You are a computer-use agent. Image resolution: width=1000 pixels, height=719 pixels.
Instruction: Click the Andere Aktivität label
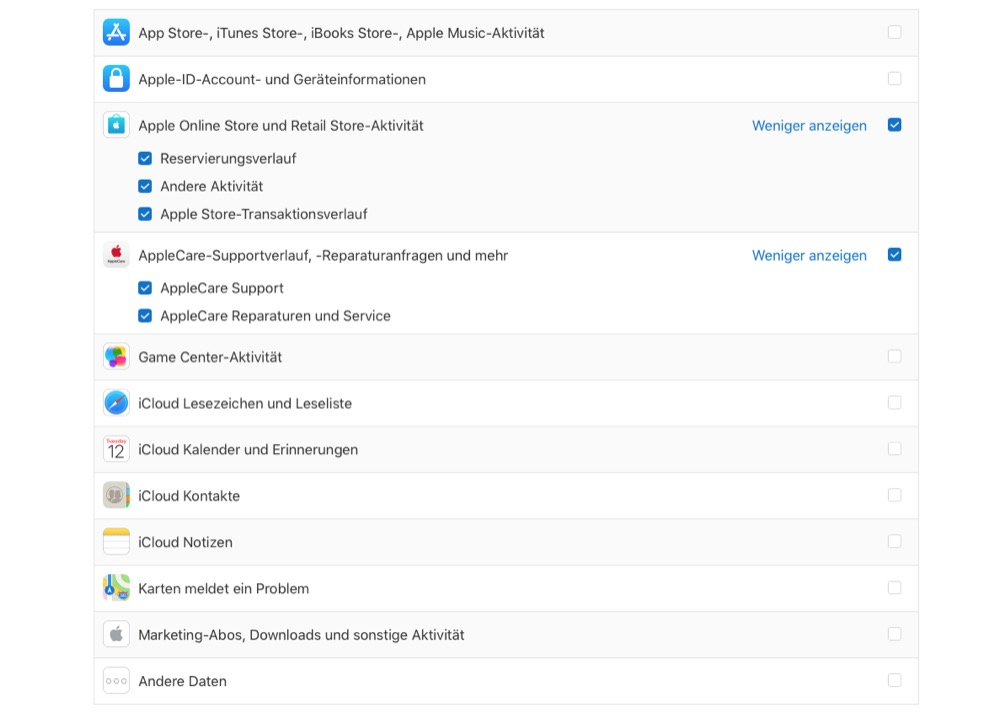pos(212,186)
